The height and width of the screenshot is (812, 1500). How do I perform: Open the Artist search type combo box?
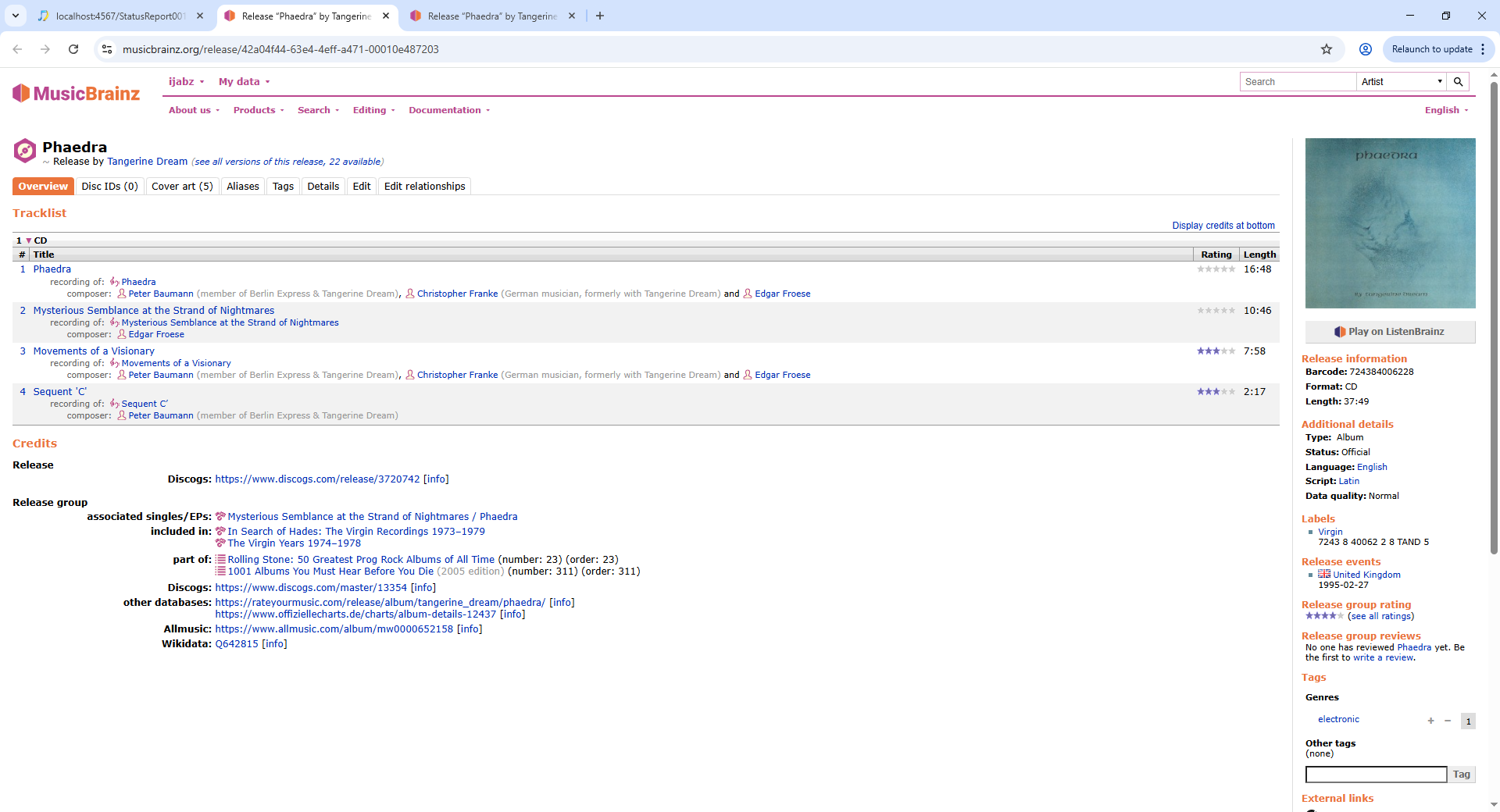1402,82
